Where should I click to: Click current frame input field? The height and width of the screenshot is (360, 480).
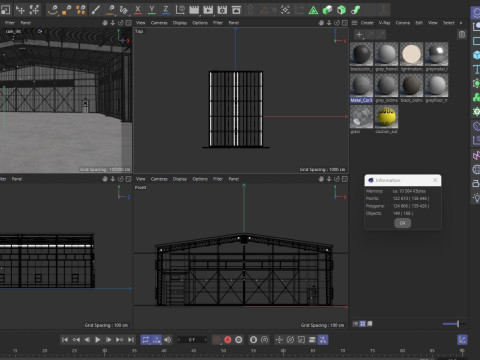(x=192, y=340)
